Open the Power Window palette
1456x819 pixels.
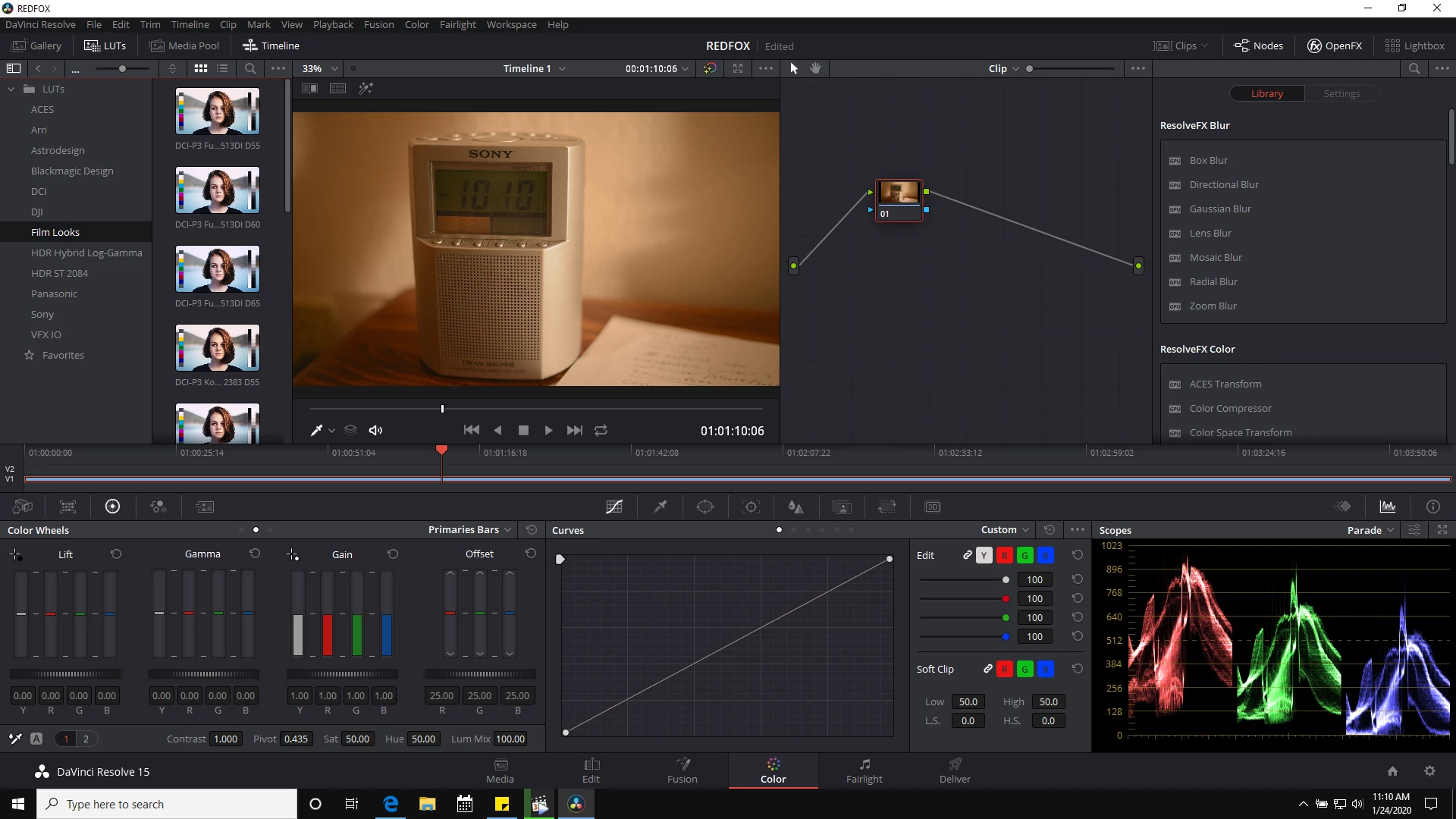pyautogui.click(x=705, y=507)
